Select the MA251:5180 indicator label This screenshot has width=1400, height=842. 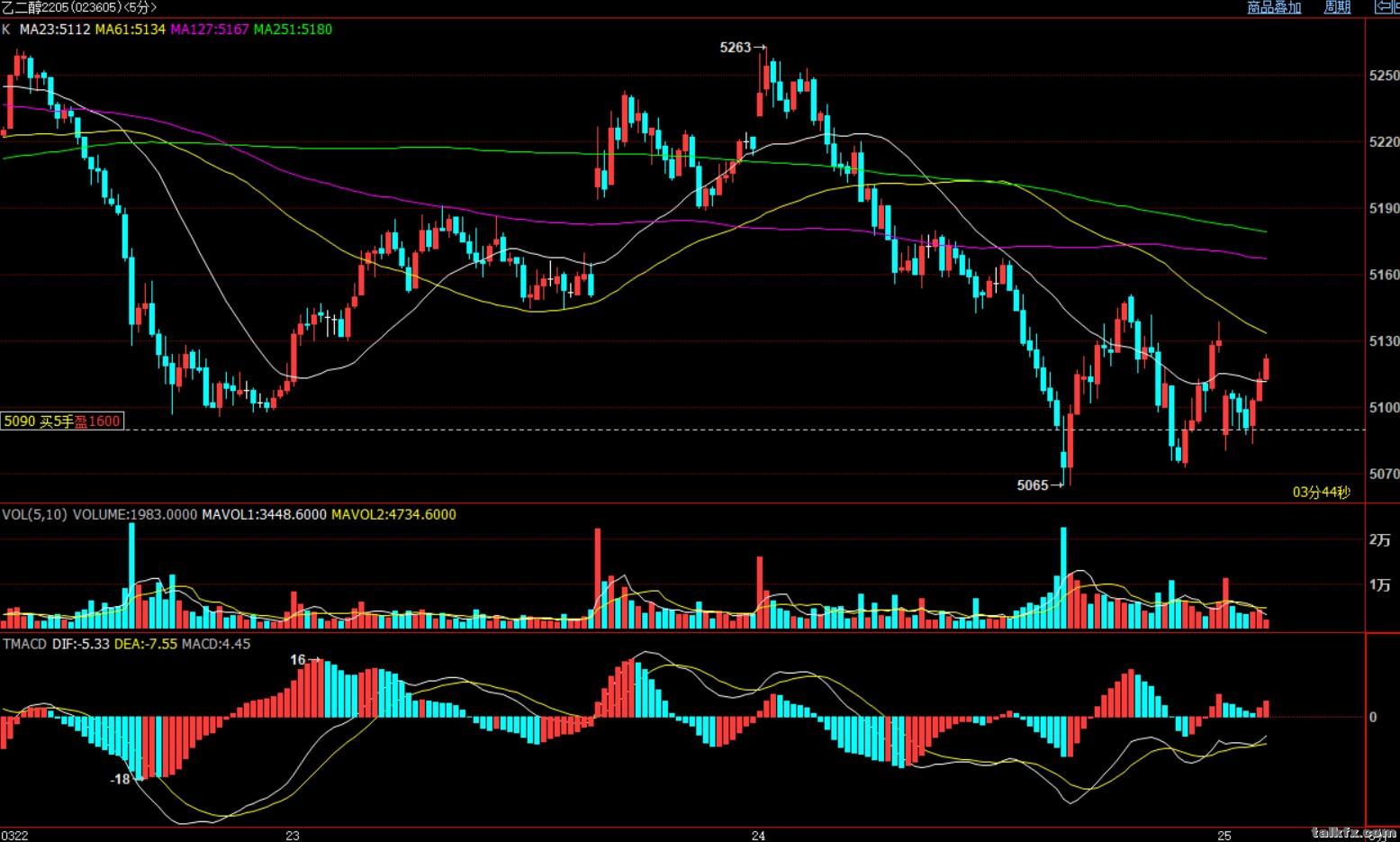pos(293,29)
